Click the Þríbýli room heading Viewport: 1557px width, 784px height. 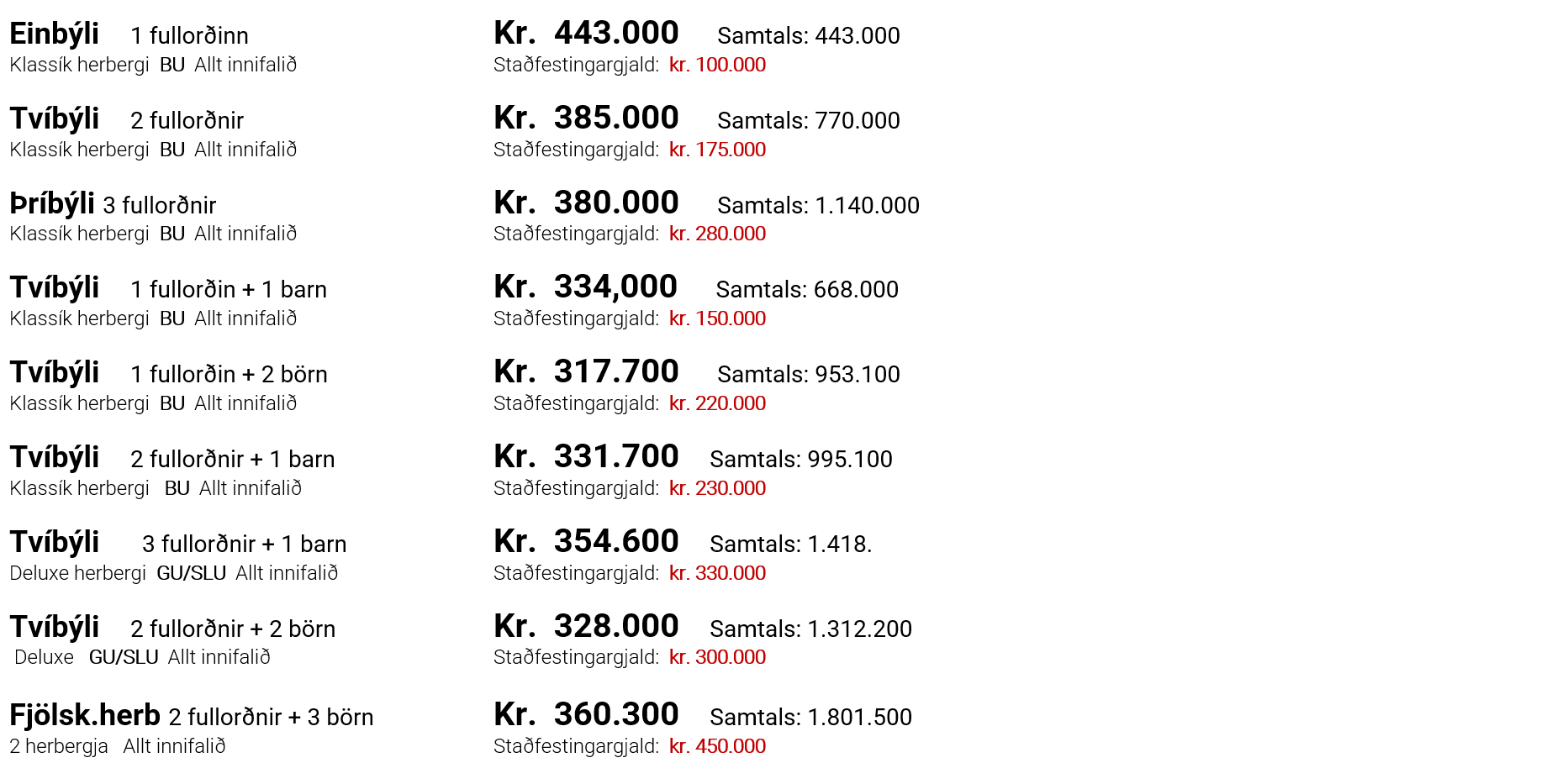pyautogui.click(x=52, y=204)
